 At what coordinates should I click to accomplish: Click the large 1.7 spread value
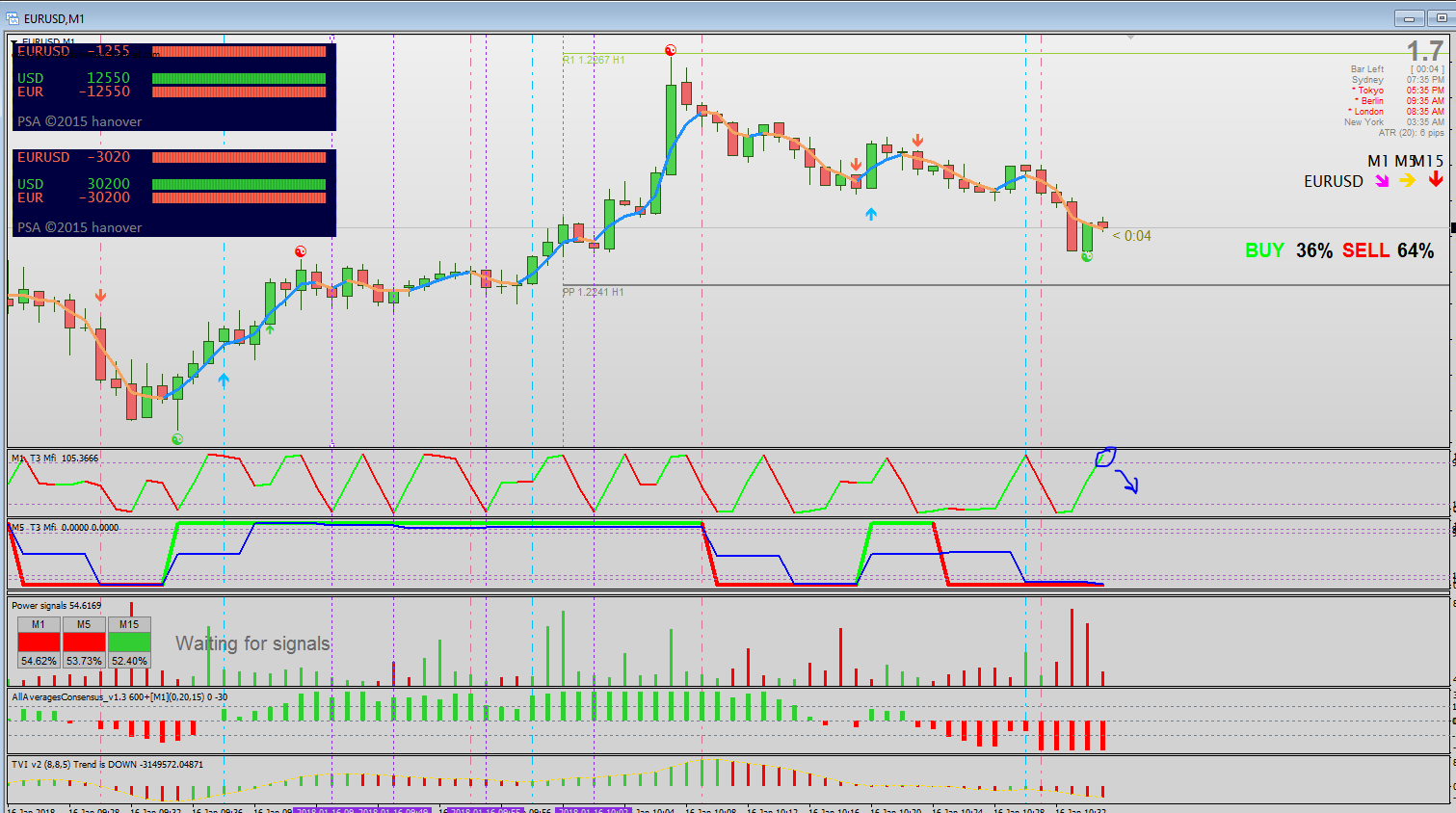1425,51
